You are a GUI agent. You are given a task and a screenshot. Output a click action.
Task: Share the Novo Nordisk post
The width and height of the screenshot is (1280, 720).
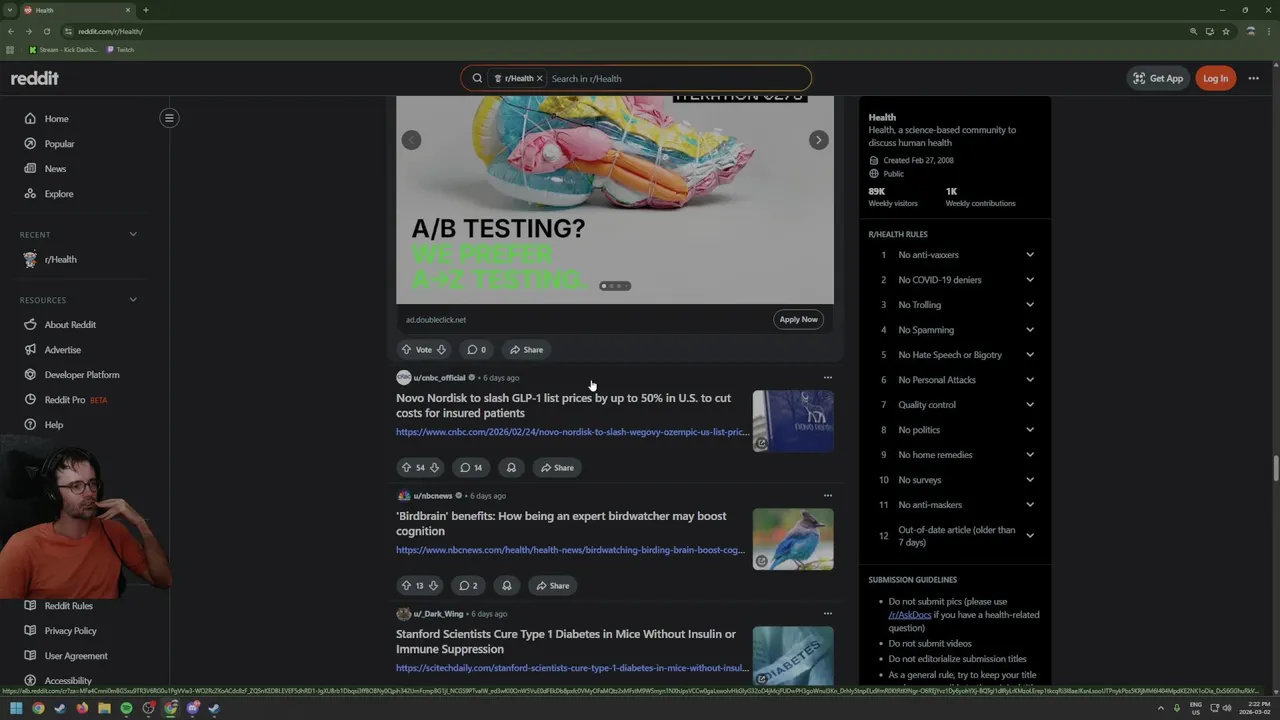pos(557,468)
